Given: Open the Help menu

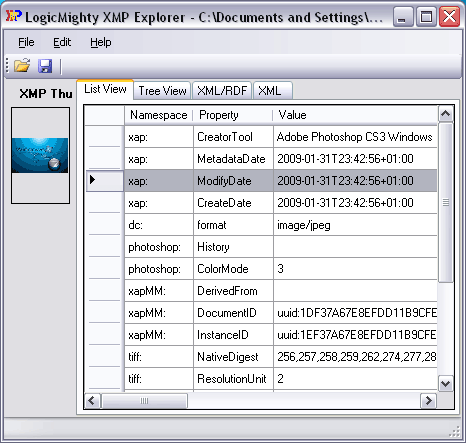Looking at the screenshot, I should [x=101, y=42].
